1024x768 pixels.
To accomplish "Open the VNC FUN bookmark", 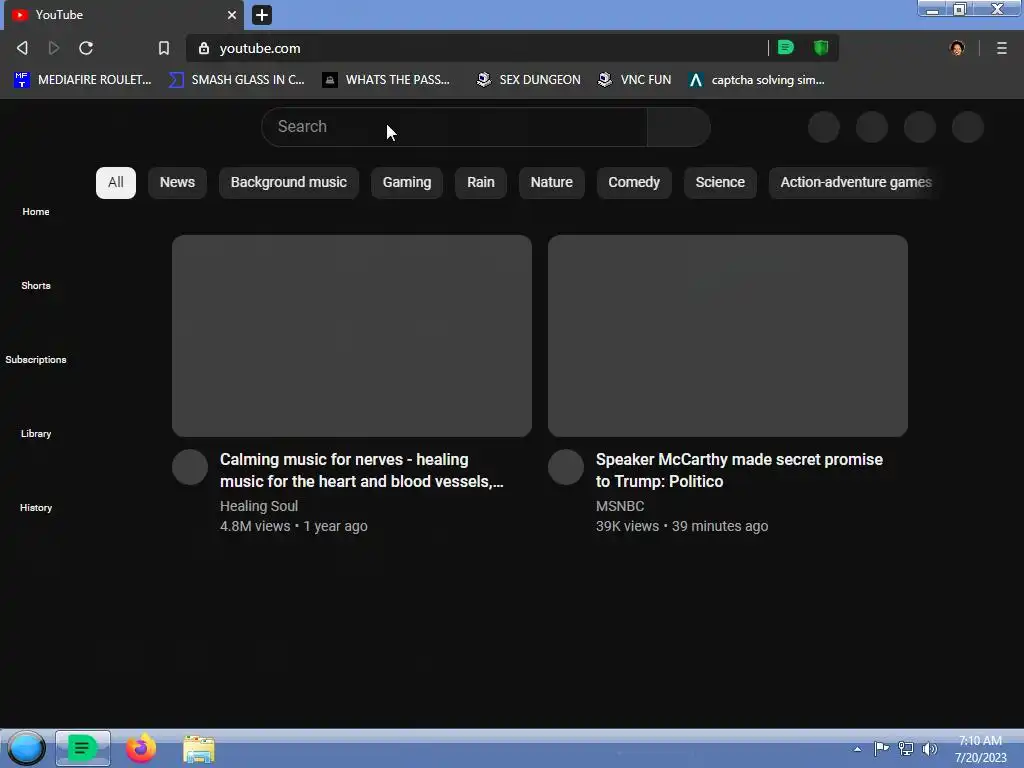I will click(634, 80).
